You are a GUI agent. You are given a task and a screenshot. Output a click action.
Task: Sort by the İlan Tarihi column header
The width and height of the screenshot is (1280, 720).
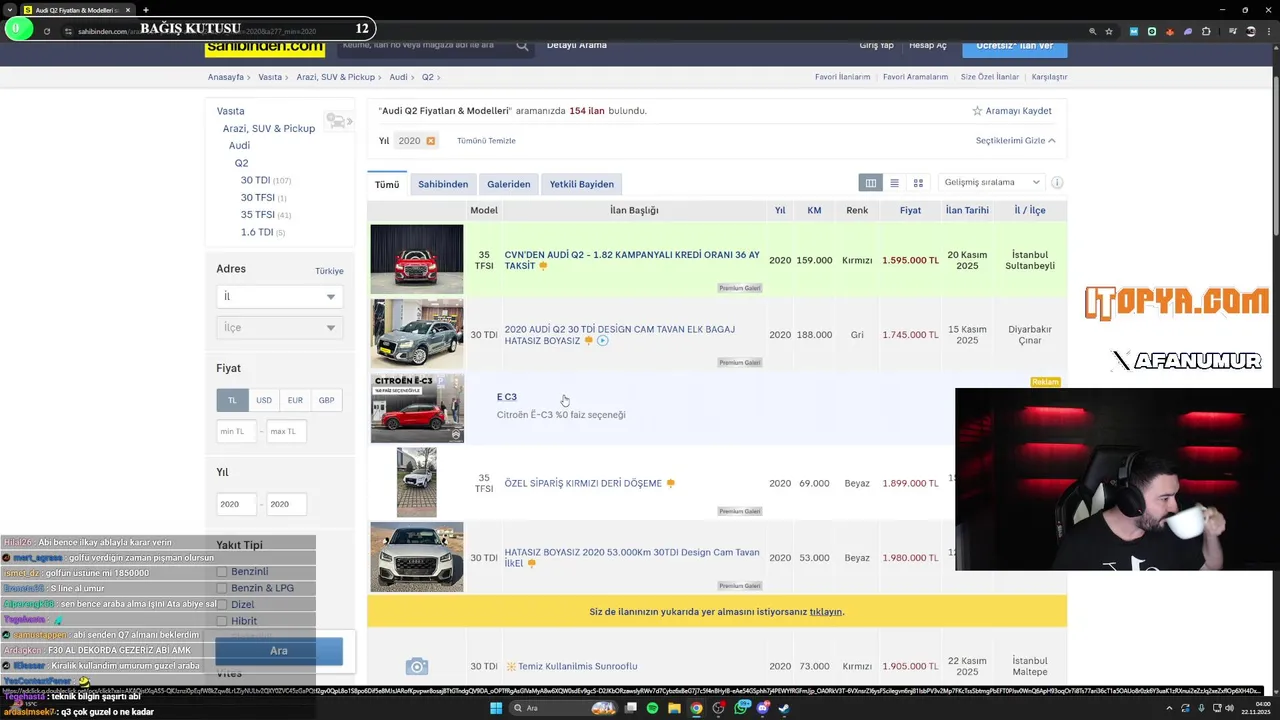pyautogui.click(x=967, y=211)
